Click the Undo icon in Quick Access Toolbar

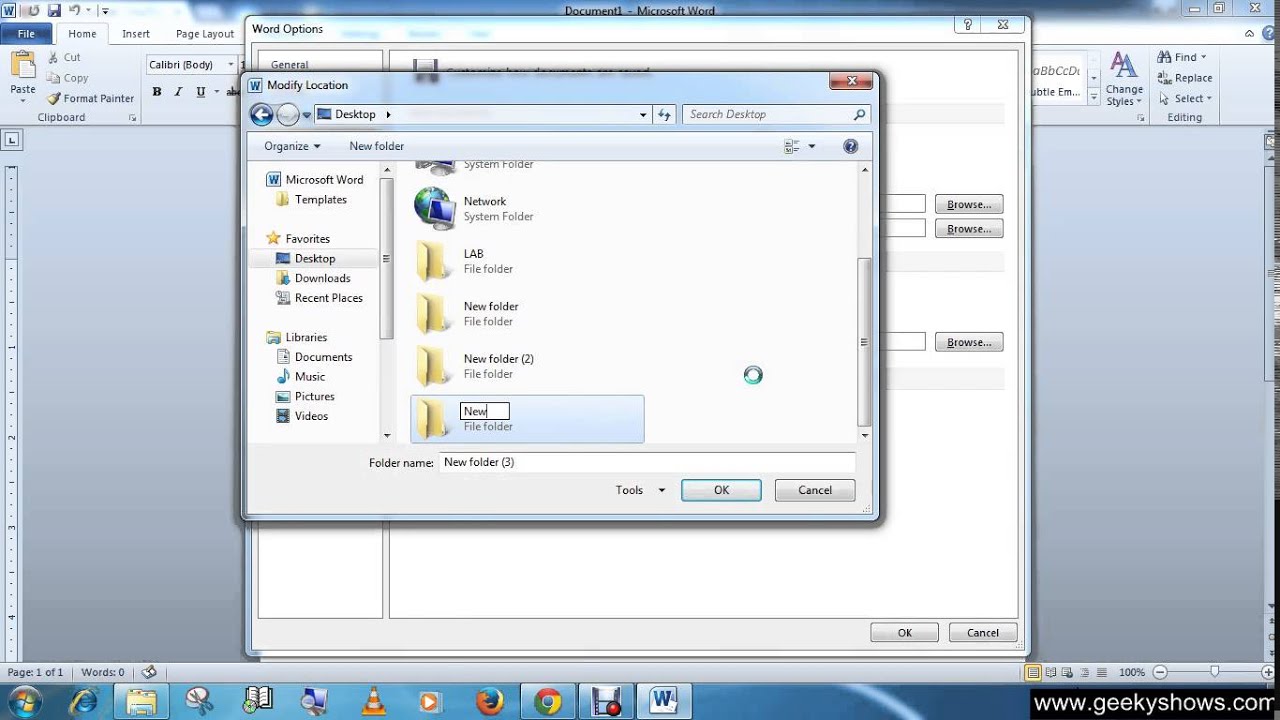click(x=74, y=10)
